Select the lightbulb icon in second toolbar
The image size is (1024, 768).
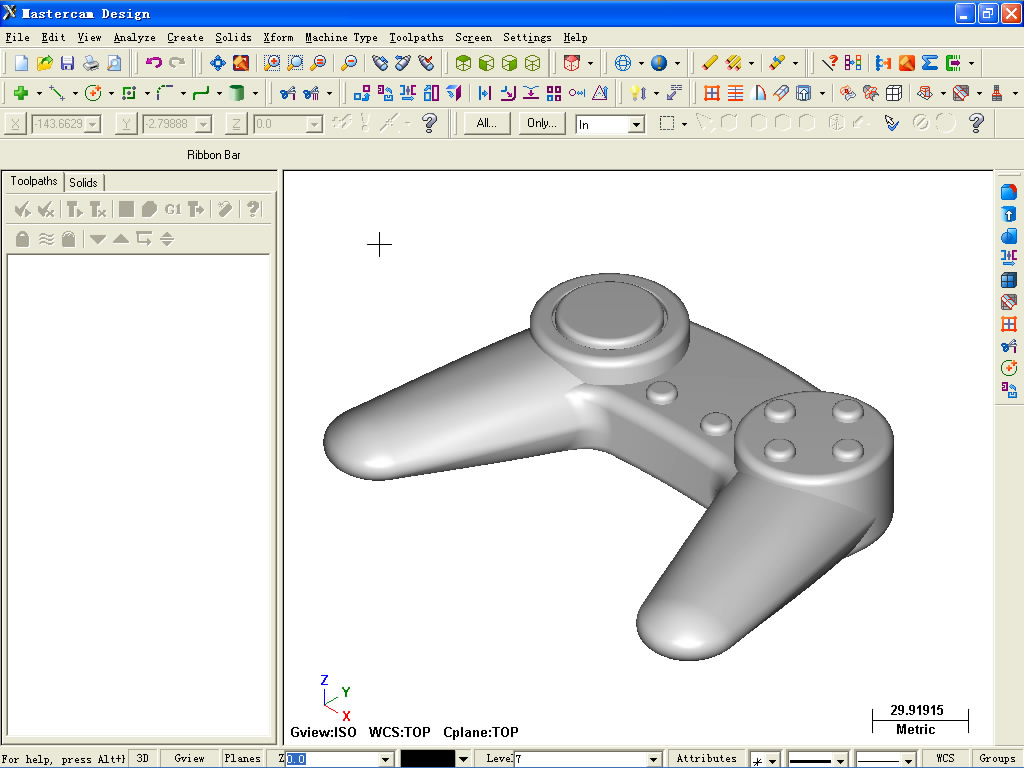point(638,93)
